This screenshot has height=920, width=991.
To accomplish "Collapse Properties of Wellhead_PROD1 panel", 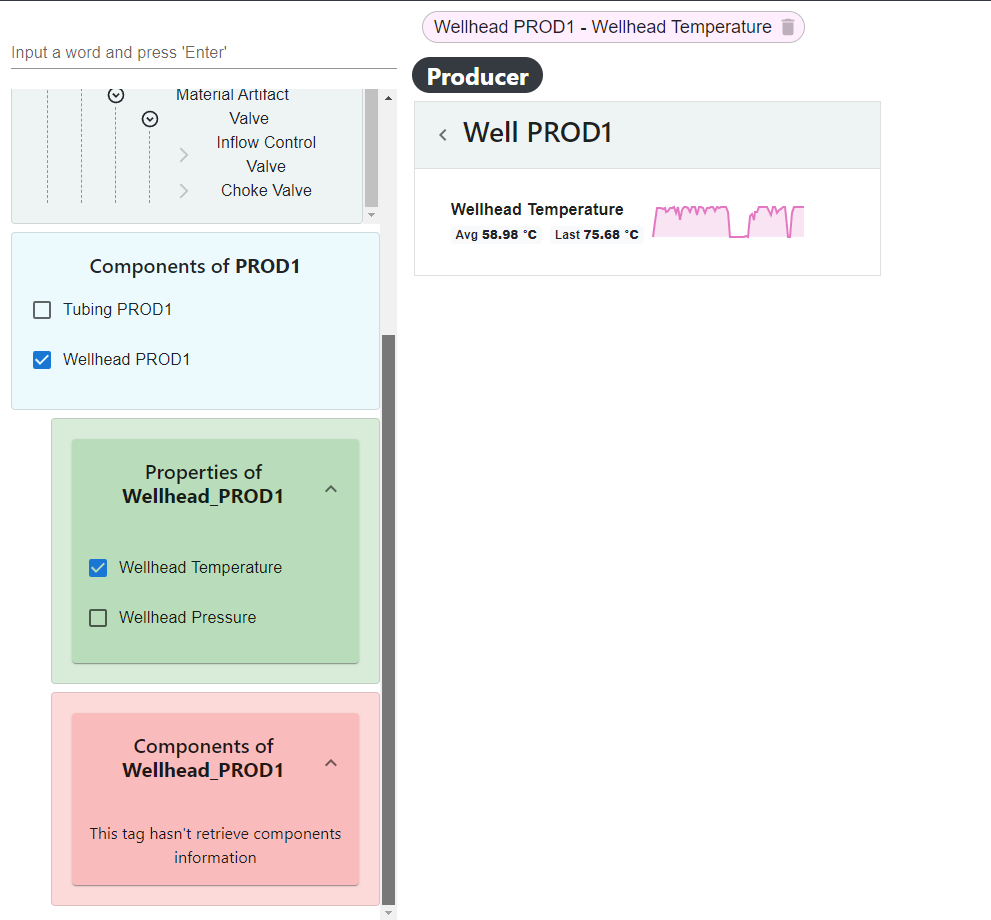I will [x=331, y=489].
